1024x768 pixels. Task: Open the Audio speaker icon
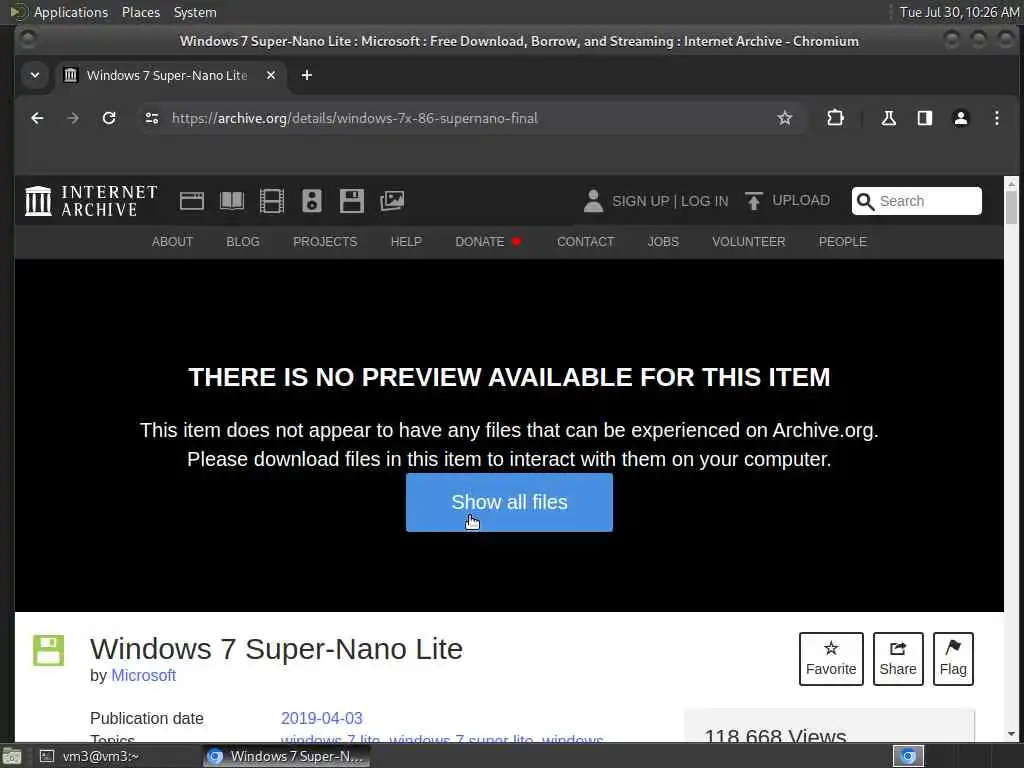(312, 201)
